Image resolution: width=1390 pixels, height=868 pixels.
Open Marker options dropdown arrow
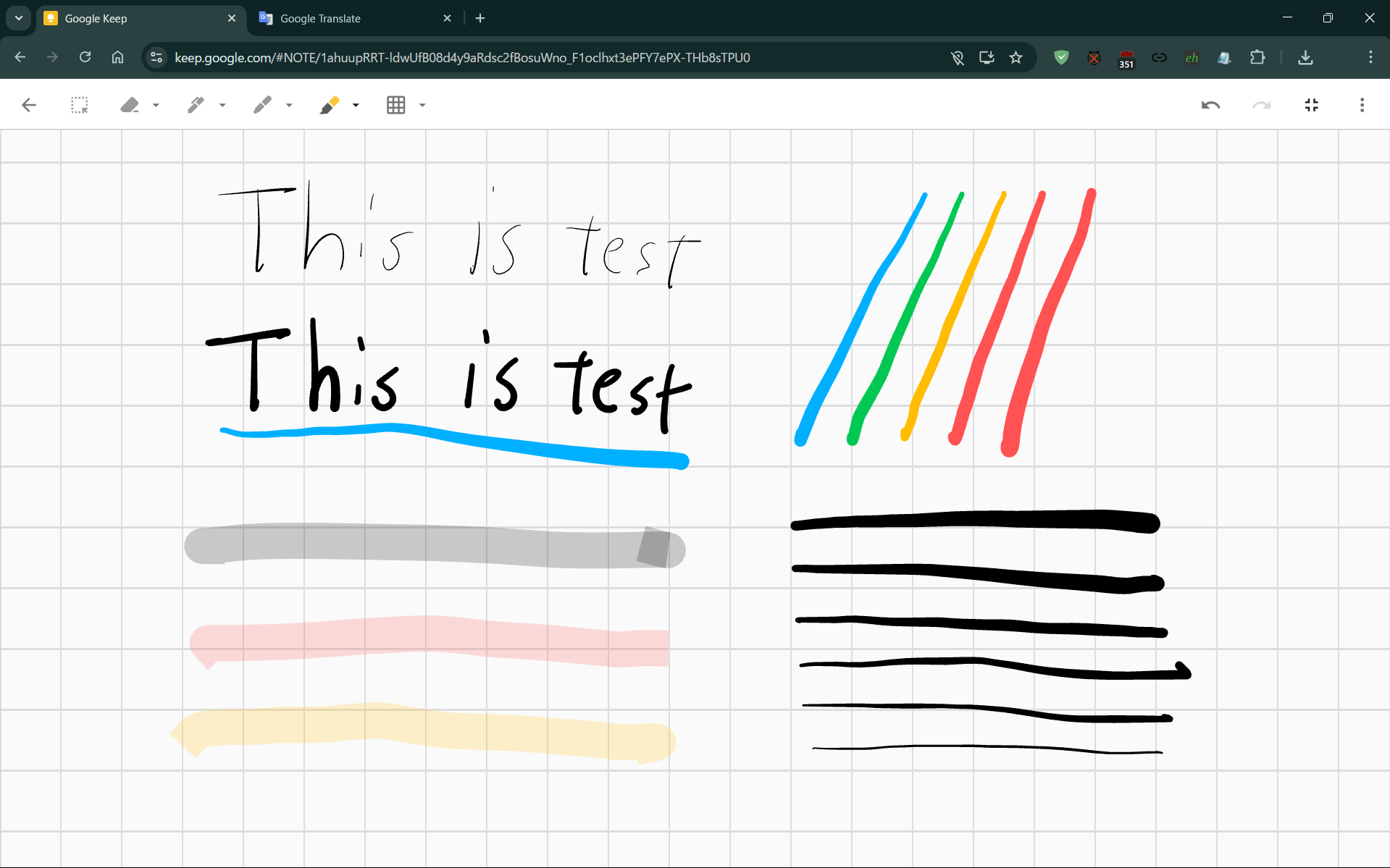point(289,105)
